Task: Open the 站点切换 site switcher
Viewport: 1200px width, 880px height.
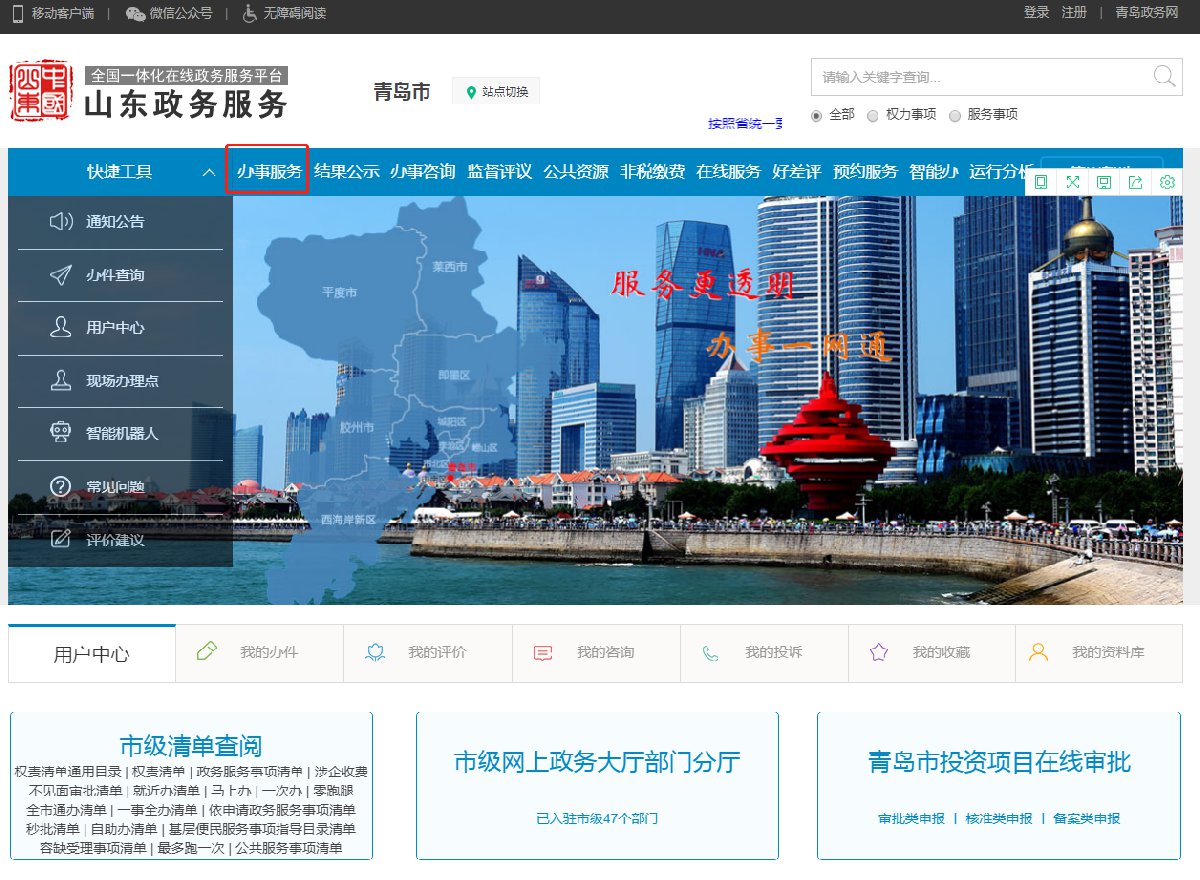Action: (496, 92)
